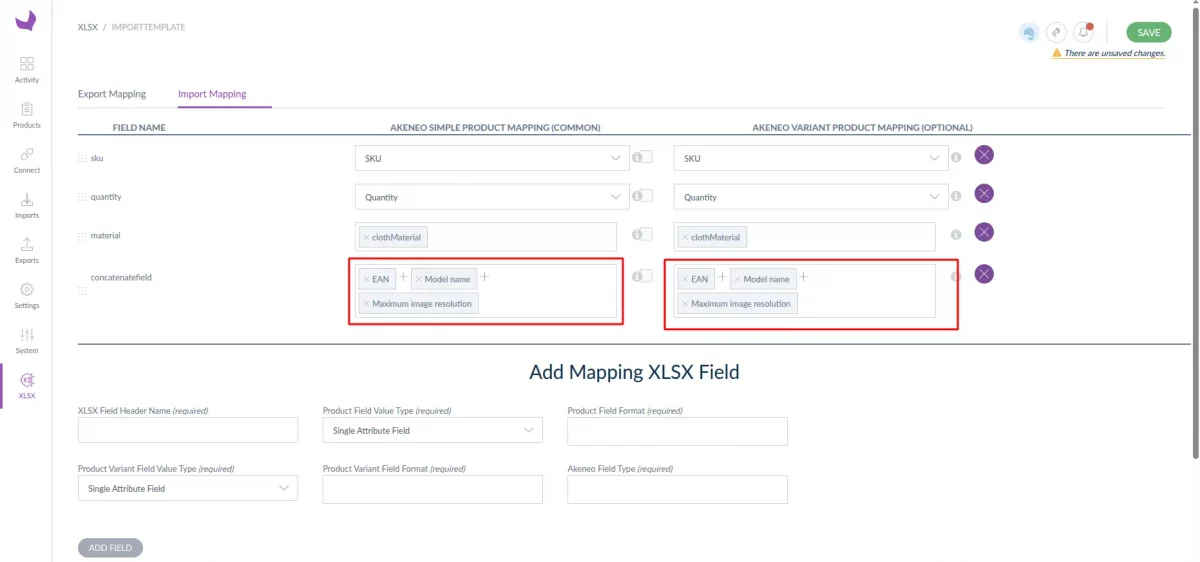Open the Connect section in the sidebar

27,159
